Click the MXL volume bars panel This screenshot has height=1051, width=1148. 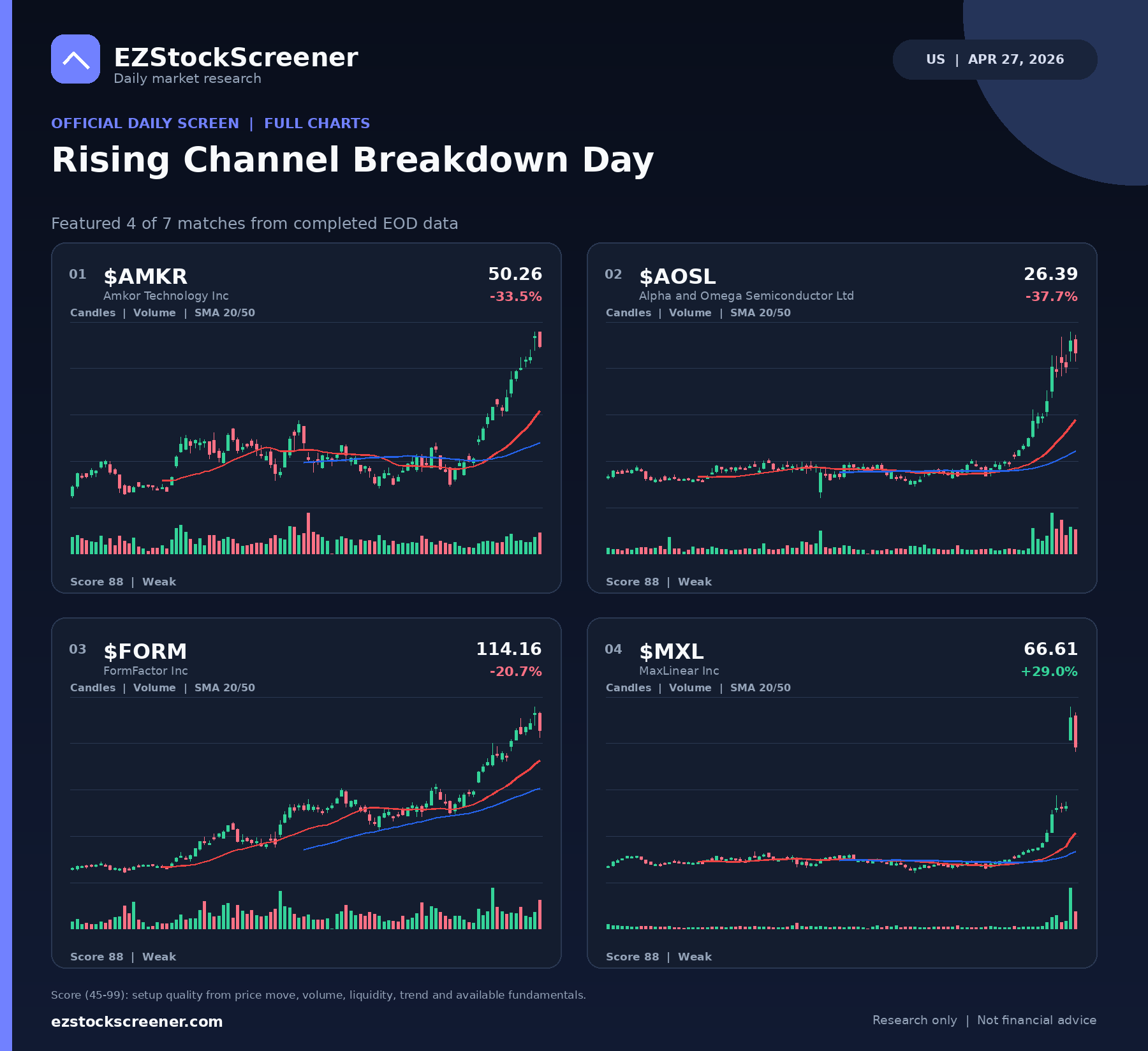[x=842, y=908]
